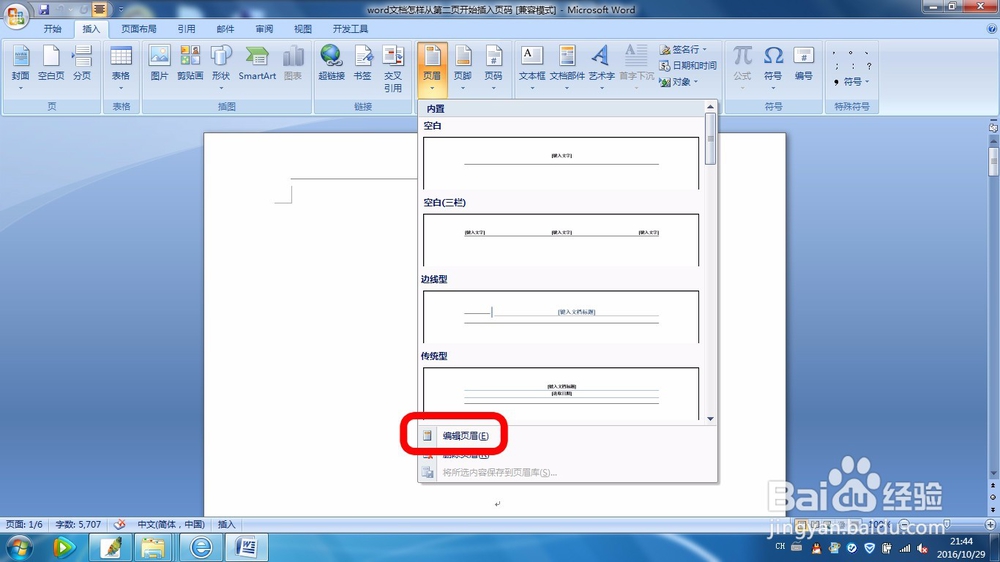Open the Omega symbol (符号) menu
The height and width of the screenshot is (562, 1000).
pyautogui.click(x=773, y=68)
